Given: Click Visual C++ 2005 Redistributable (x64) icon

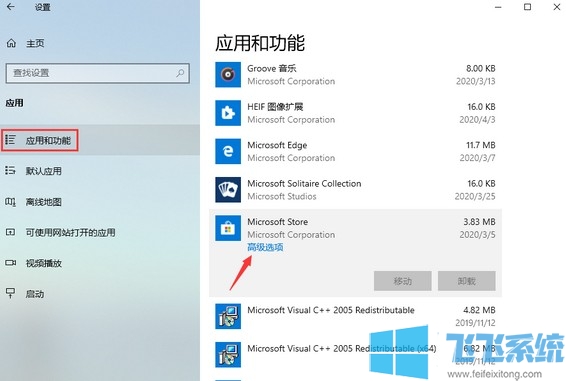Looking at the screenshot, I should pyautogui.click(x=228, y=355).
